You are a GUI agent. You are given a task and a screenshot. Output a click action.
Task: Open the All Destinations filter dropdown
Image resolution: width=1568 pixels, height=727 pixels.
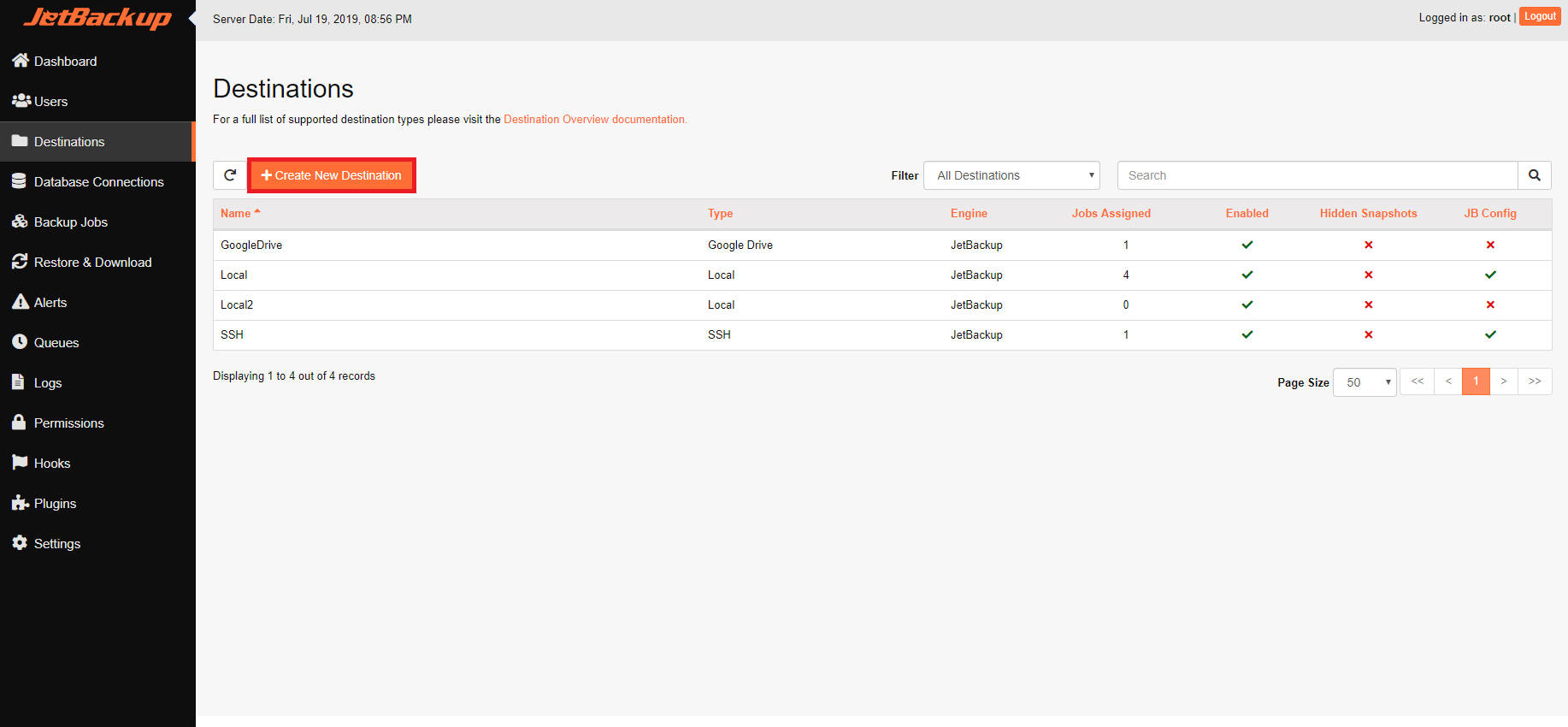tap(1011, 175)
